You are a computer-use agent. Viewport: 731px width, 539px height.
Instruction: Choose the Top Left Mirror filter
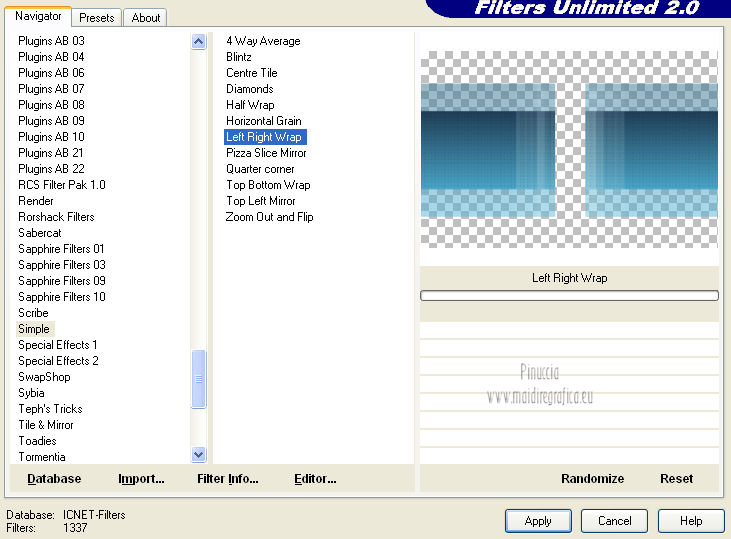[x=261, y=201]
